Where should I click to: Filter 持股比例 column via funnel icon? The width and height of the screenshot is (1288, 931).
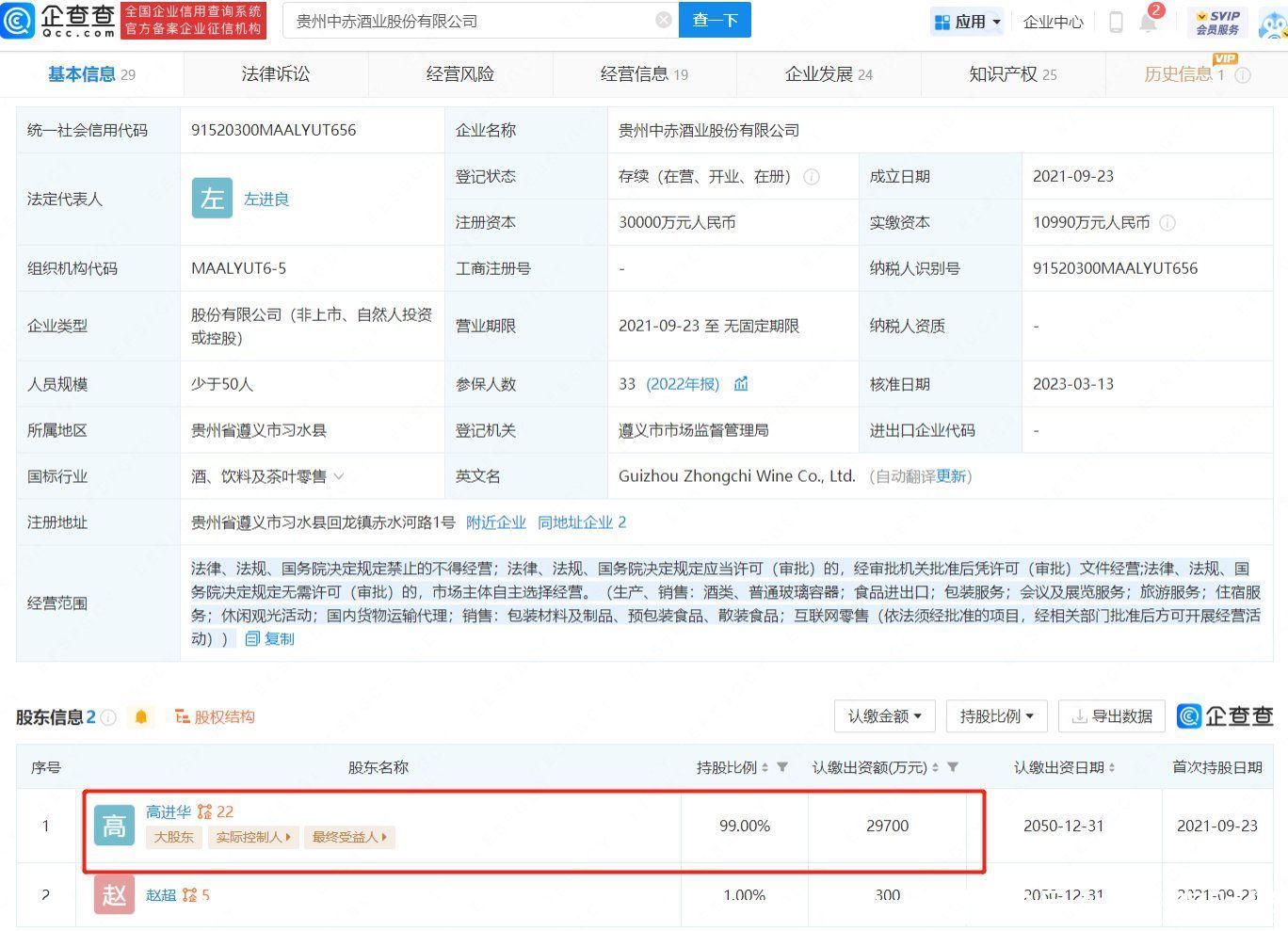pos(782,767)
